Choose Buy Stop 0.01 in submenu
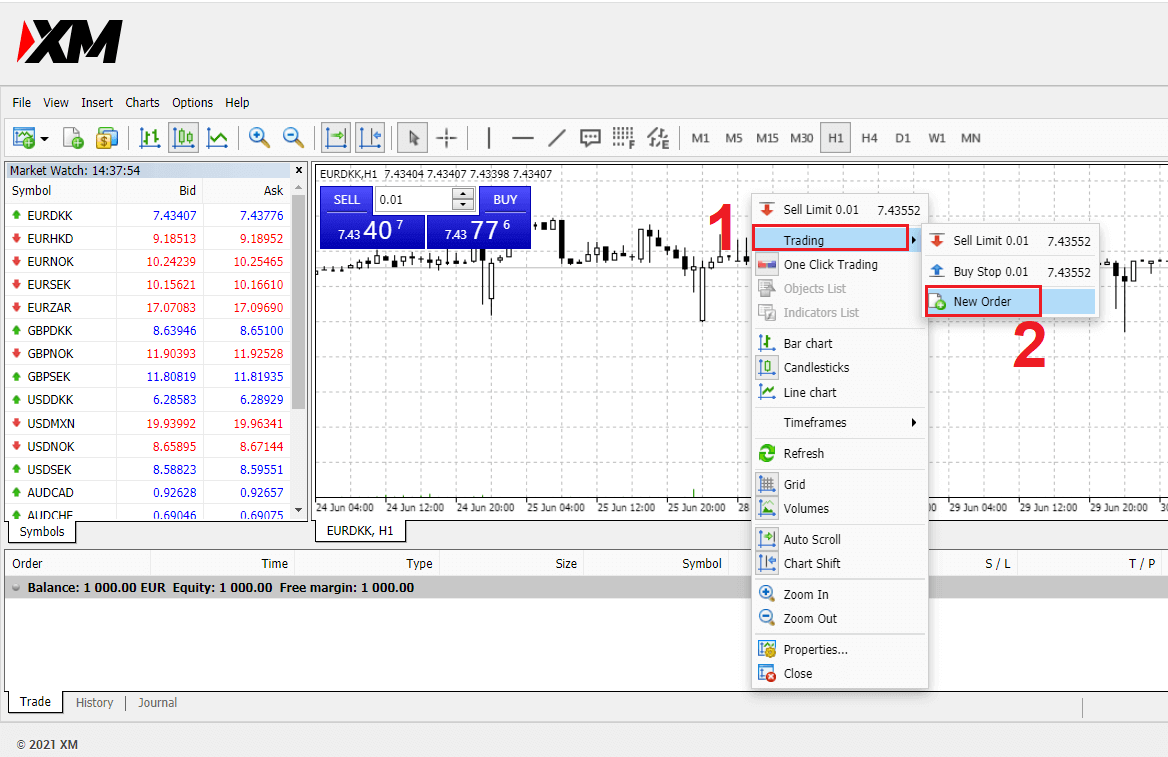The image size is (1168, 757). coord(1010,272)
